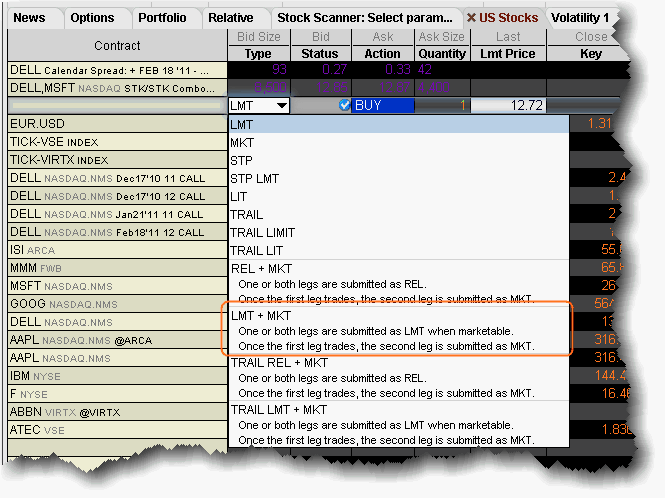Select the TICK-VSE INDEX row
This screenshot has height=498, width=665.
pyautogui.click(x=117, y=142)
